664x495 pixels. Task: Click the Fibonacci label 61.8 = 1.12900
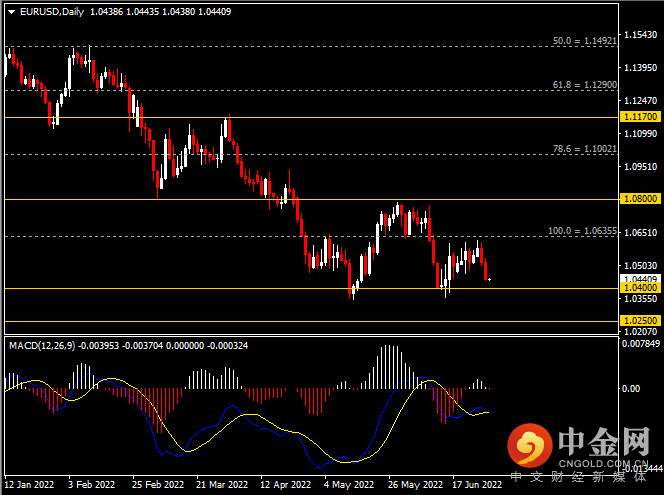[x=584, y=85]
